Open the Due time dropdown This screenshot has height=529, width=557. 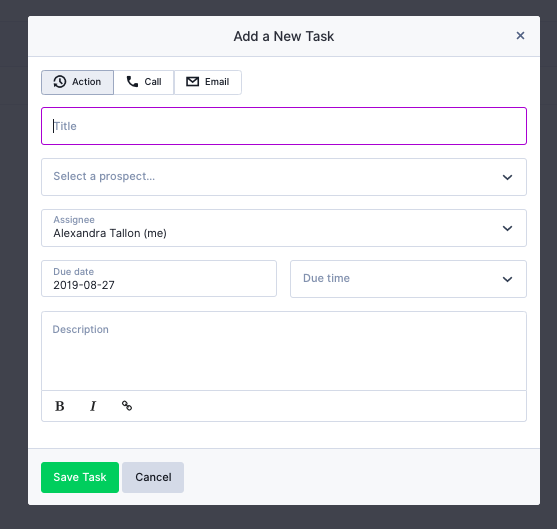click(408, 279)
